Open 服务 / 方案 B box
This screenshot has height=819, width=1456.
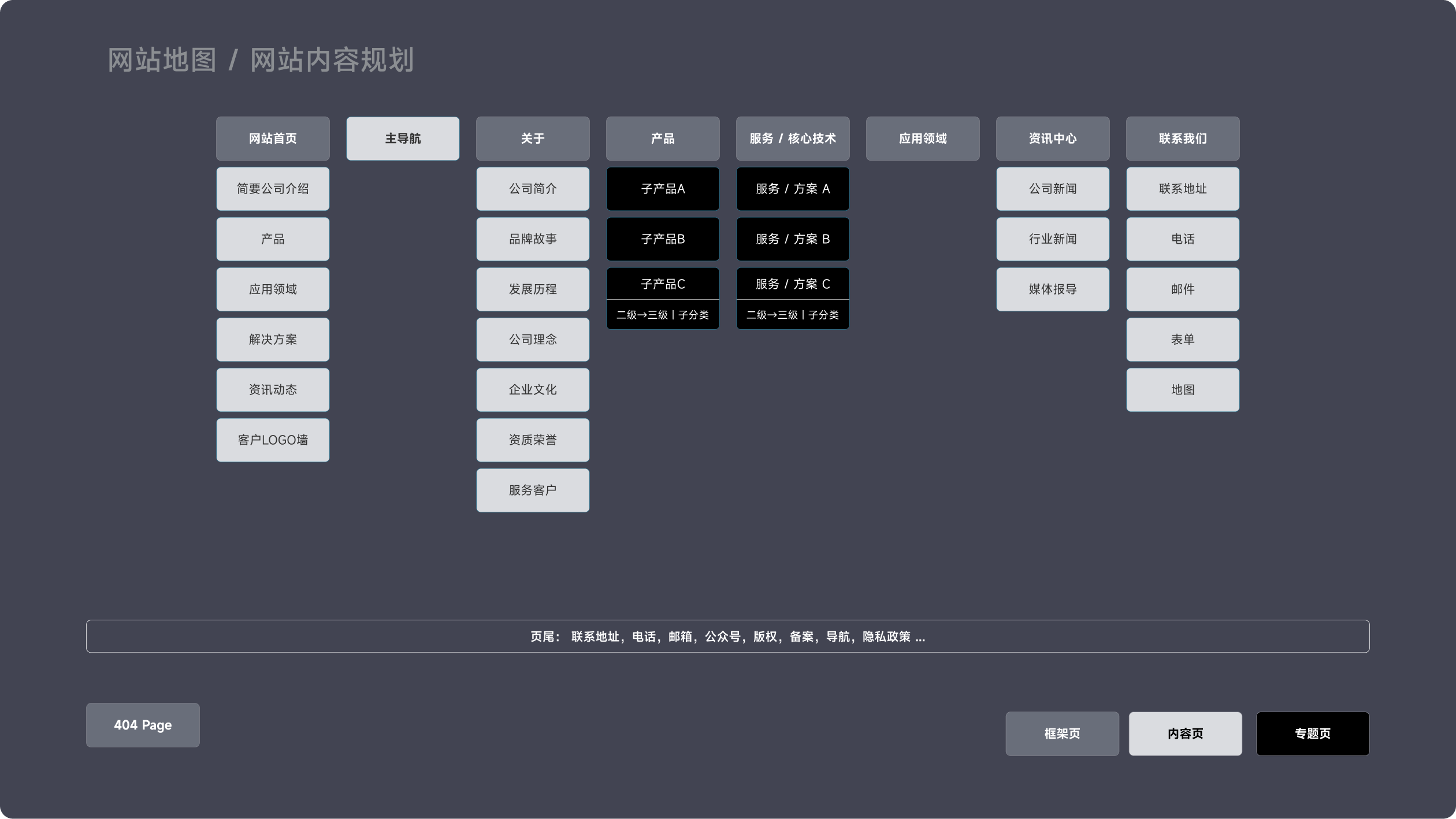point(793,239)
